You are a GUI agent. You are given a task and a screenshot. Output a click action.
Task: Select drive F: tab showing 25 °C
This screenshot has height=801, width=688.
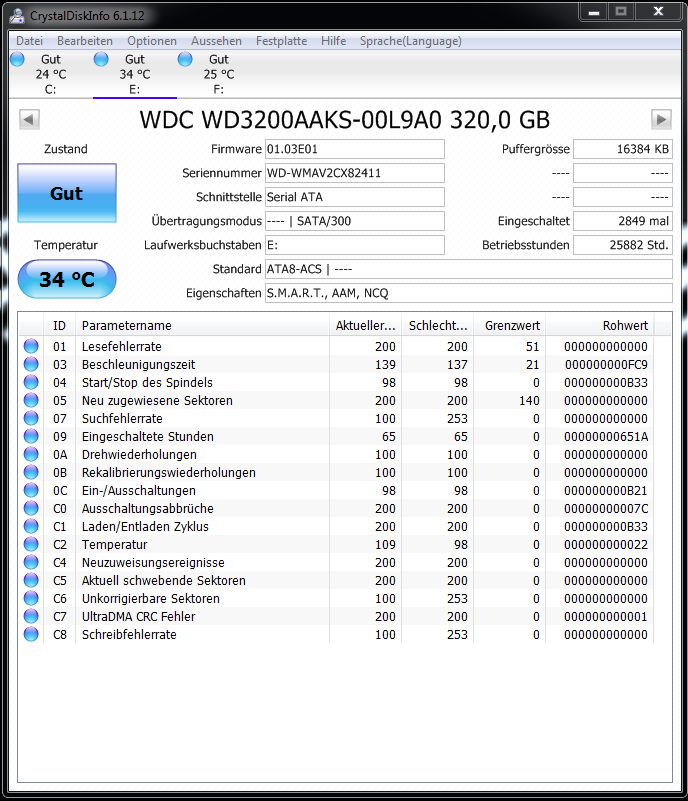[x=219, y=74]
